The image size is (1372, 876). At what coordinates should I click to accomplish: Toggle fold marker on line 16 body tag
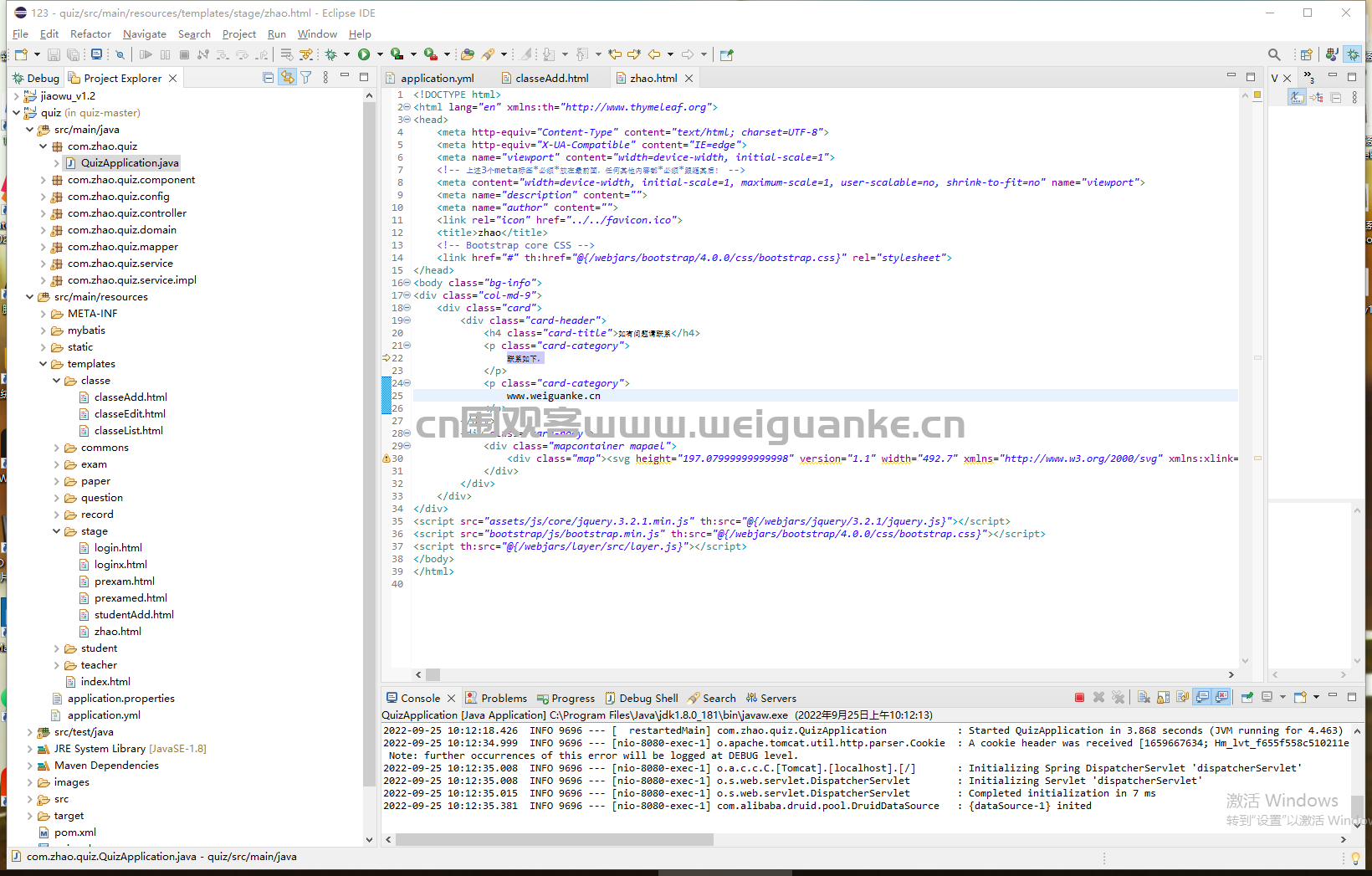pyautogui.click(x=407, y=283)
